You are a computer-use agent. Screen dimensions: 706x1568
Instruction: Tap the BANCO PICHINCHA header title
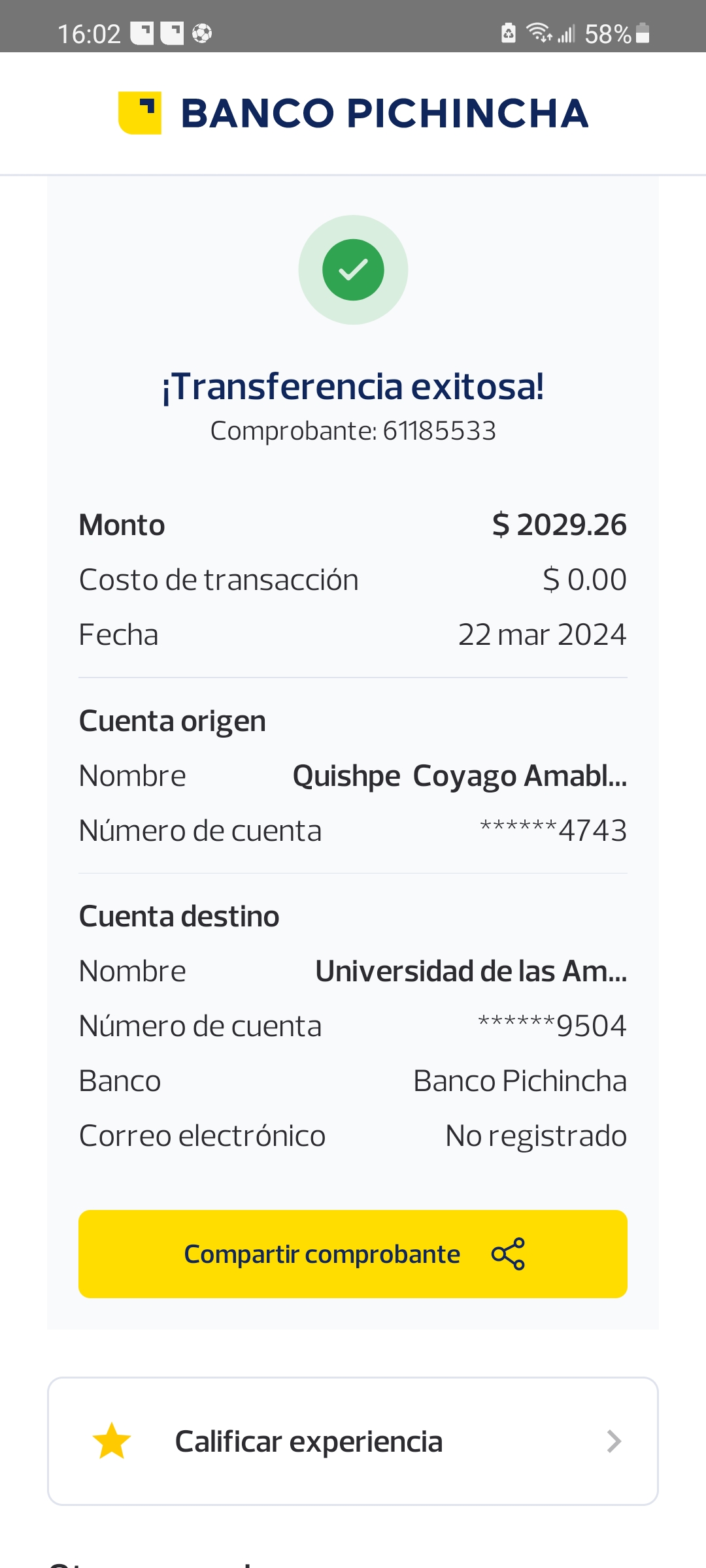point(384,113)
